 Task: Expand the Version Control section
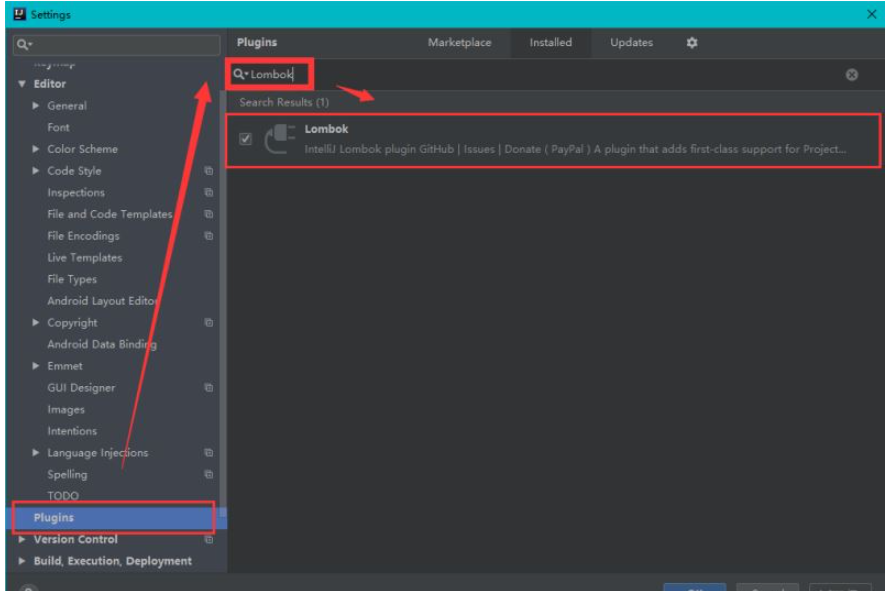[x=22, y=539]
